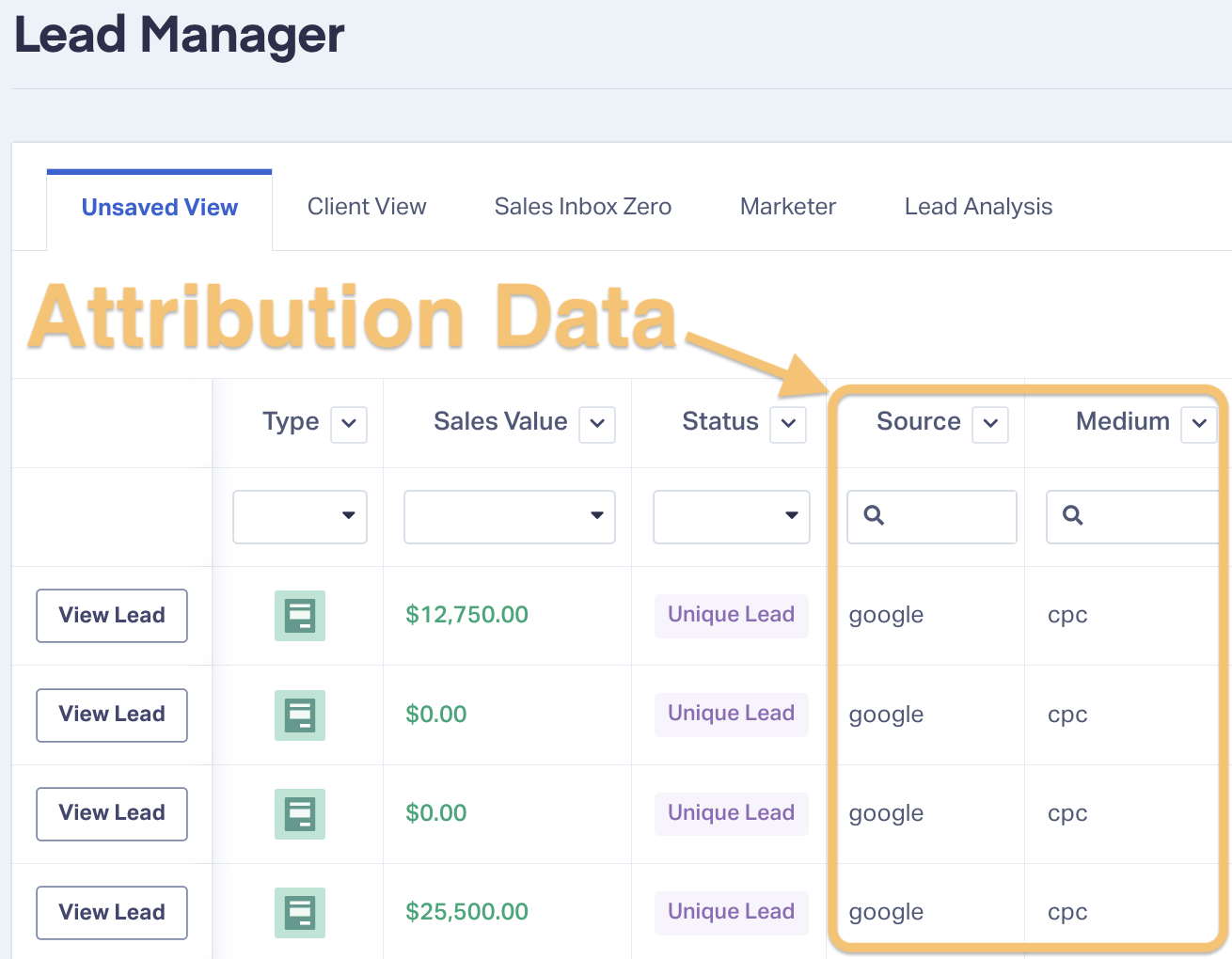Click google source in the $12,750.00 row

pyautogui.click(x=886, y=616)
